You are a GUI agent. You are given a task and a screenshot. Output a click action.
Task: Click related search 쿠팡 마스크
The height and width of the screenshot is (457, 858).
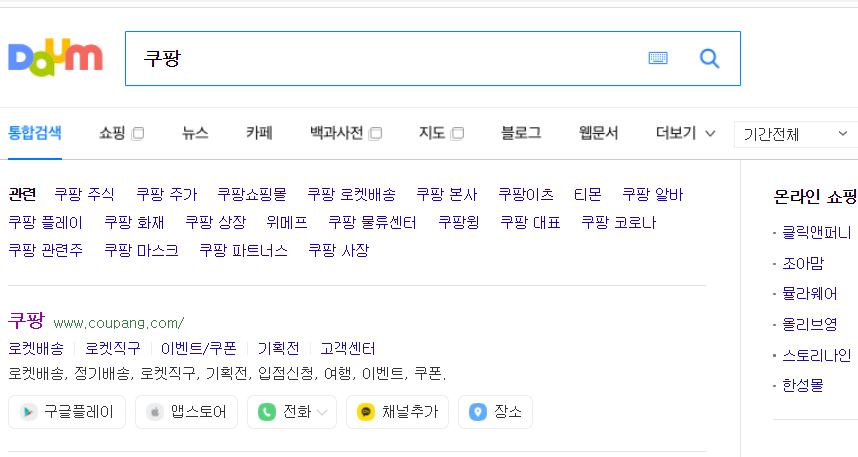coord(141,250)
